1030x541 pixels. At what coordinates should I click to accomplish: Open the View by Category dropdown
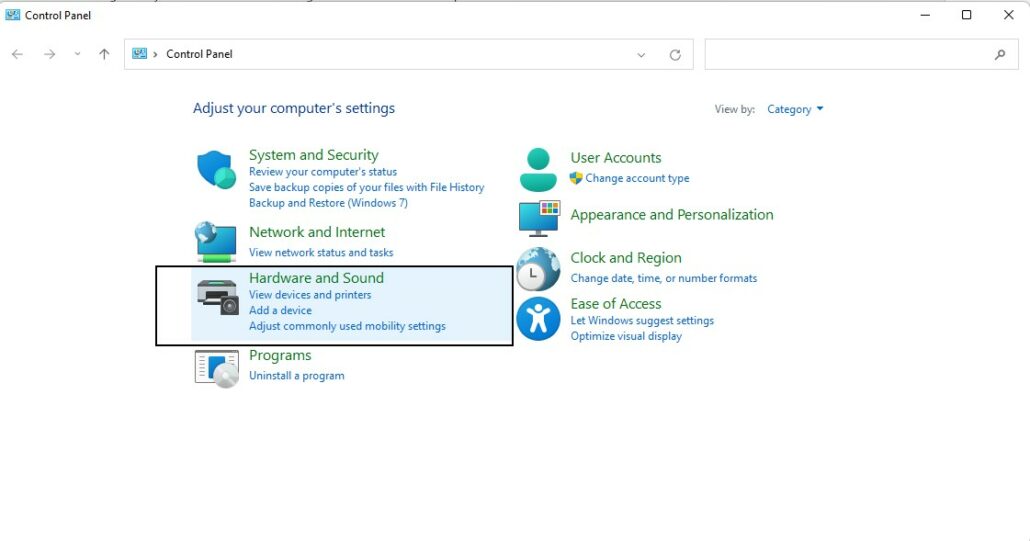coord(795,110)
